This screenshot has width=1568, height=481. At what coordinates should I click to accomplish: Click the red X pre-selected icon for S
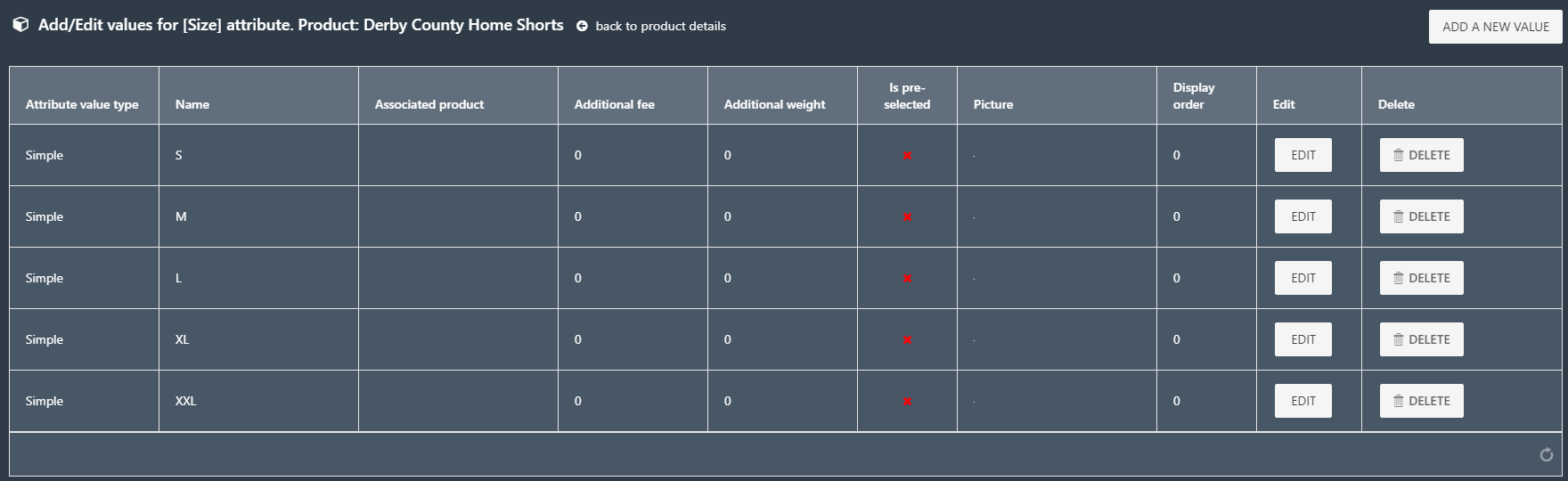907,156
